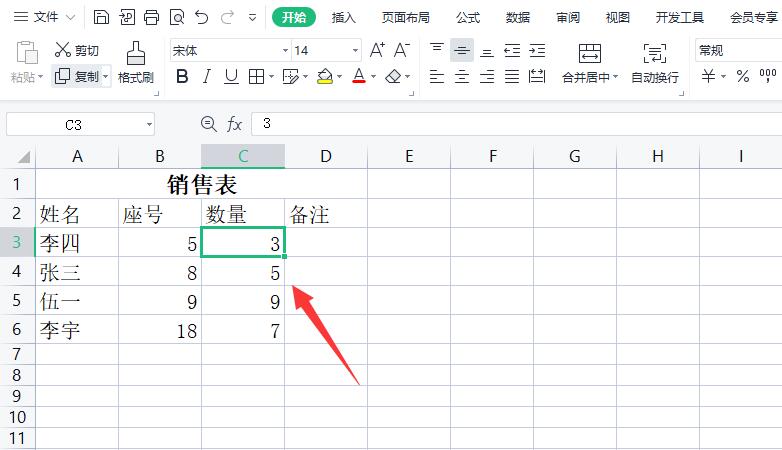Undo the last action

202,17
